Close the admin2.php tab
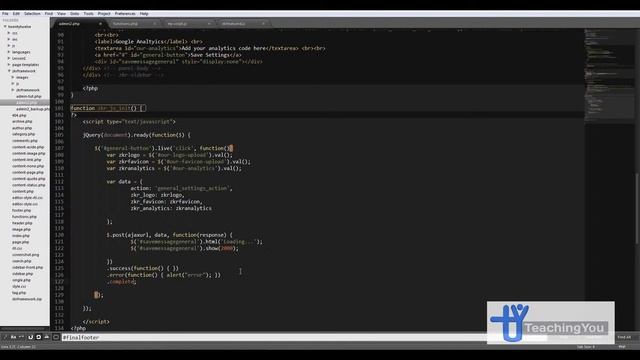The width and height of the screenshot is (640, 360). (100, 24)
